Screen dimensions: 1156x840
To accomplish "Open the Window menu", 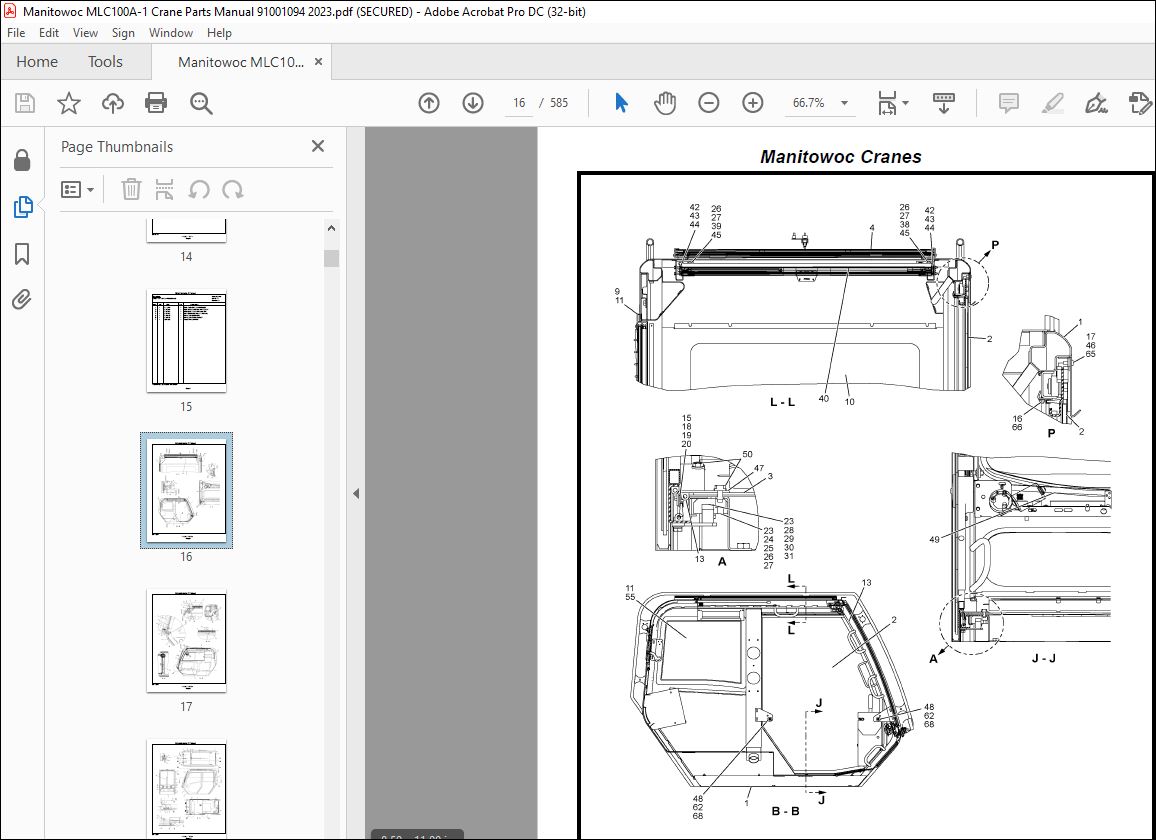I will [x=170, y=32].
